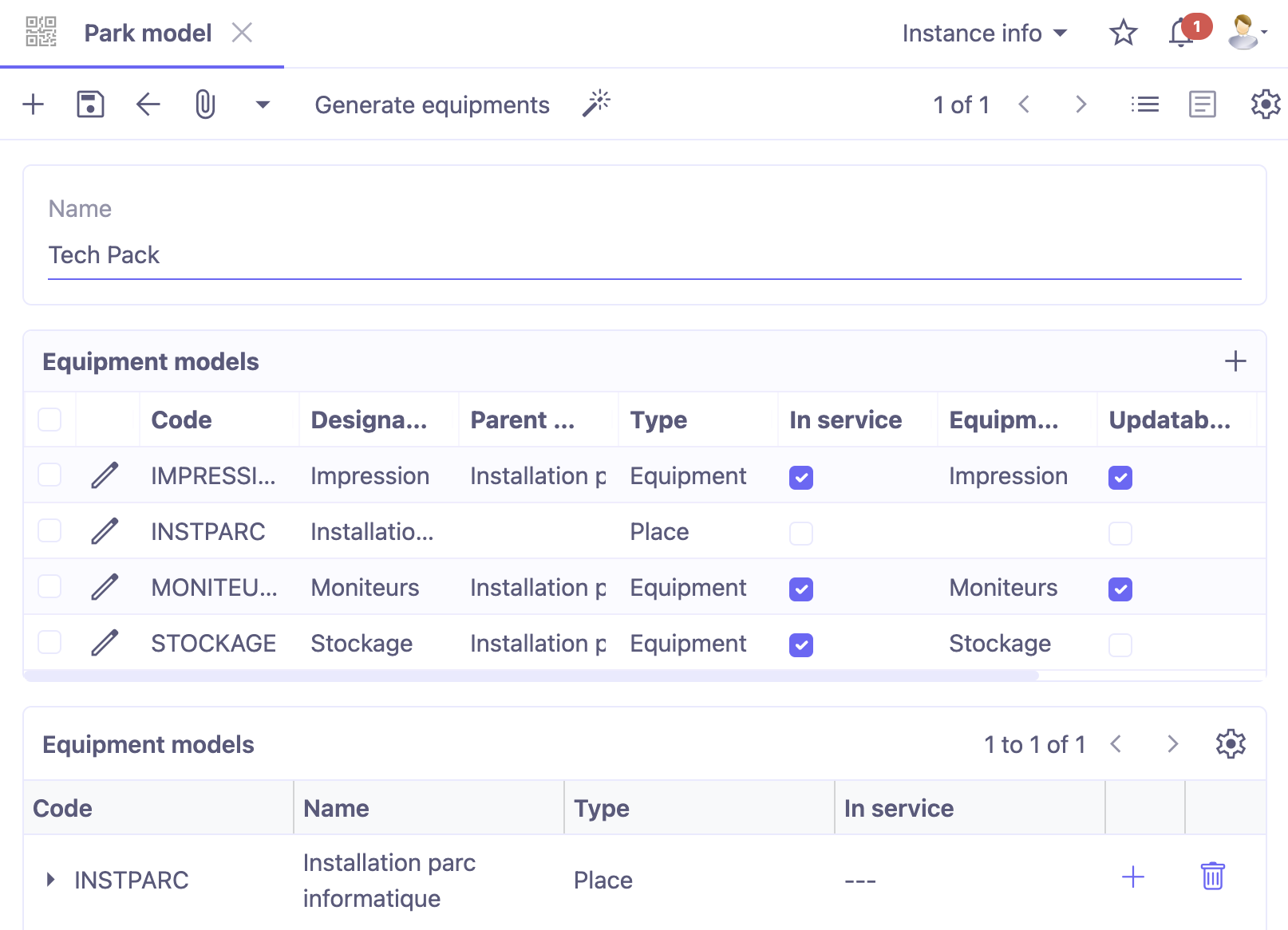The width and height of the screenshot is (1288, 930).
Task: Enable In service for the INSTPARC row
Action: click(800, 533)
